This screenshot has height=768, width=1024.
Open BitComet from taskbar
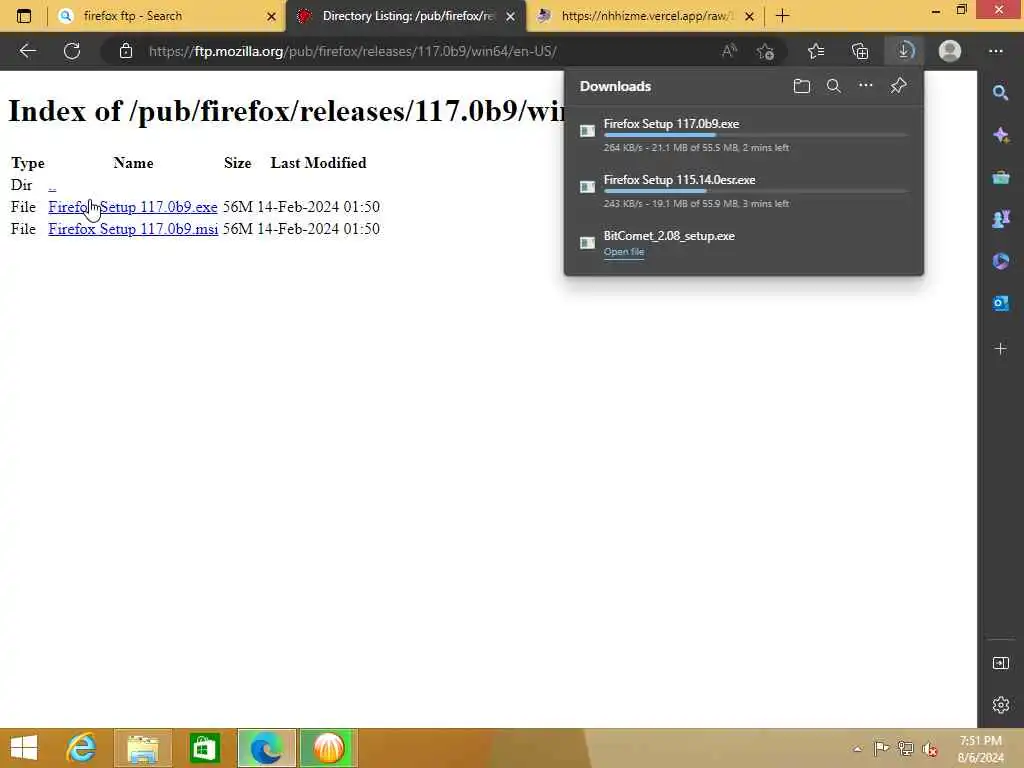(x=328, y=748)
